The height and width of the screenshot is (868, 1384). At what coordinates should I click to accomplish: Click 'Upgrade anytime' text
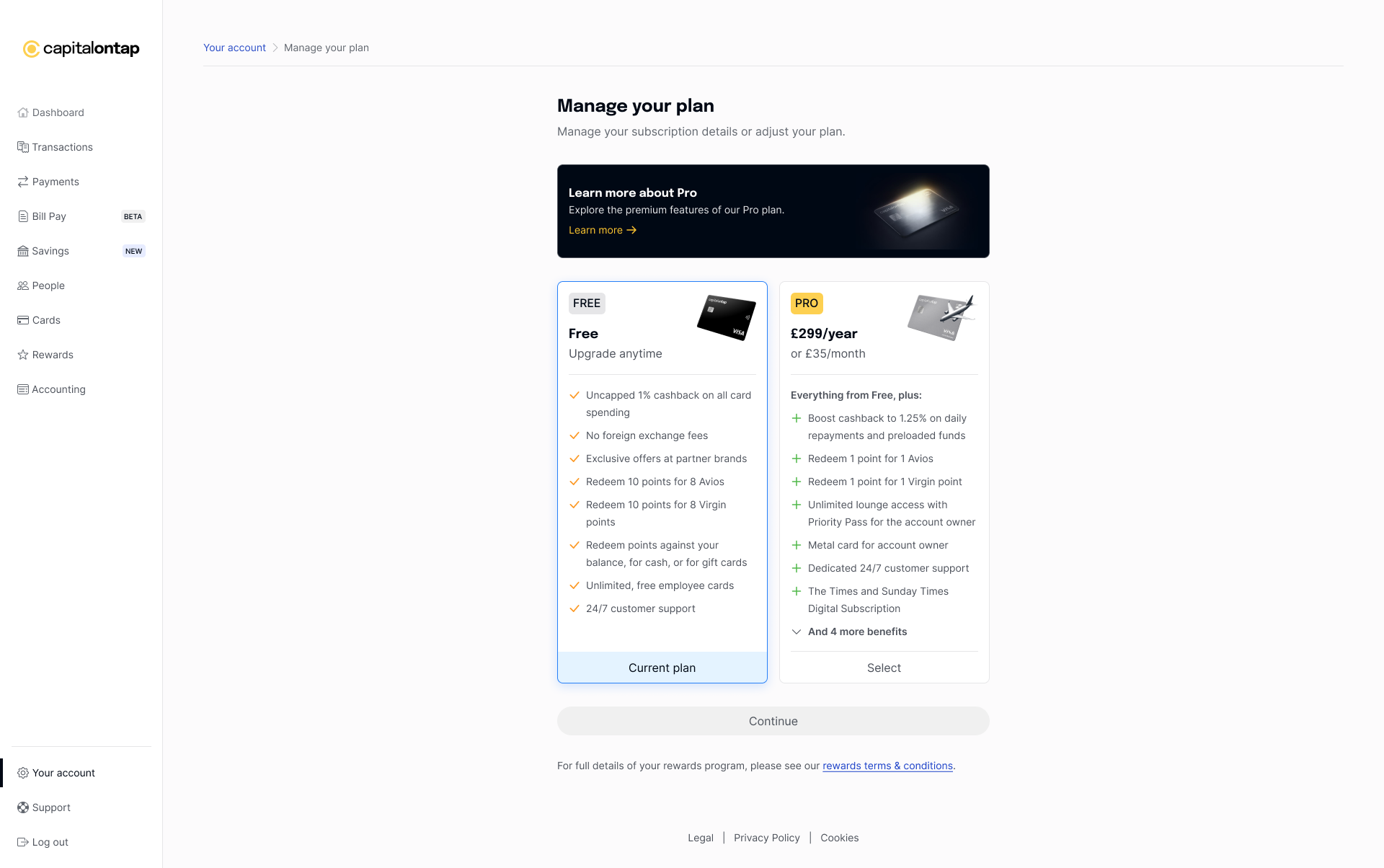coord(615,354)
